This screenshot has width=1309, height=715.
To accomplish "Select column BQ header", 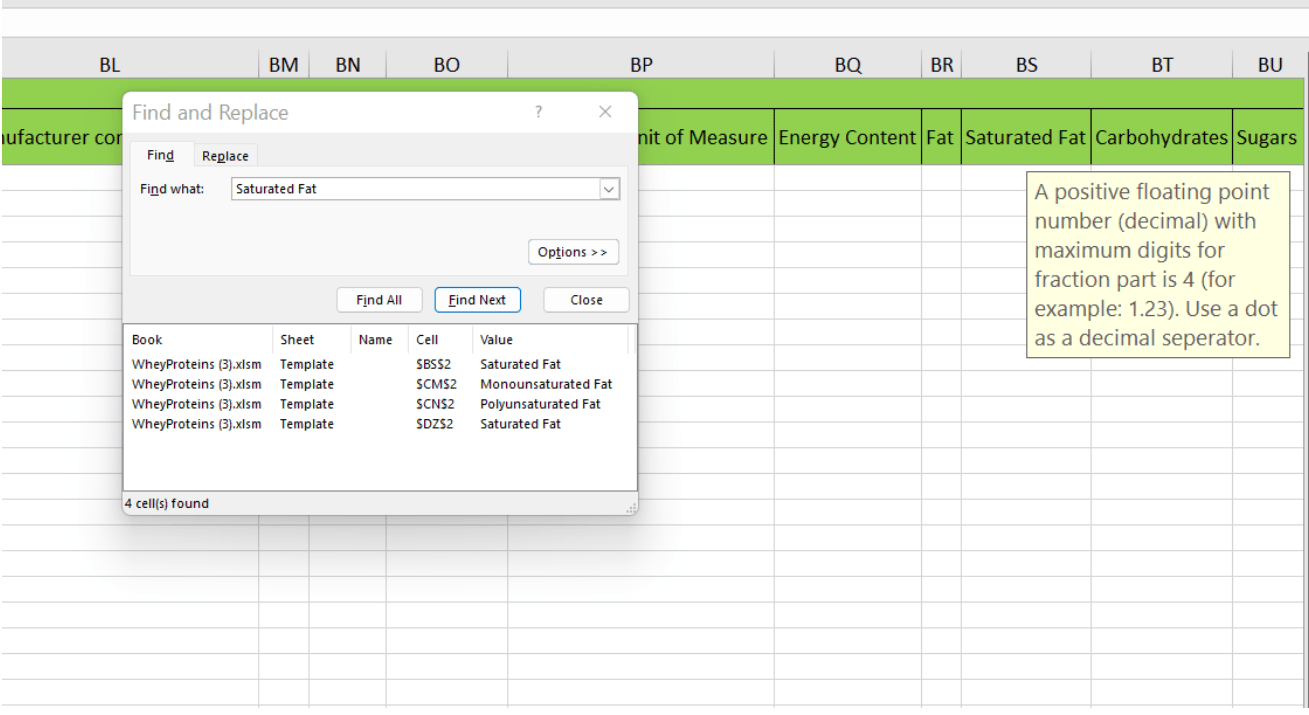I will [x=848, y=65].
